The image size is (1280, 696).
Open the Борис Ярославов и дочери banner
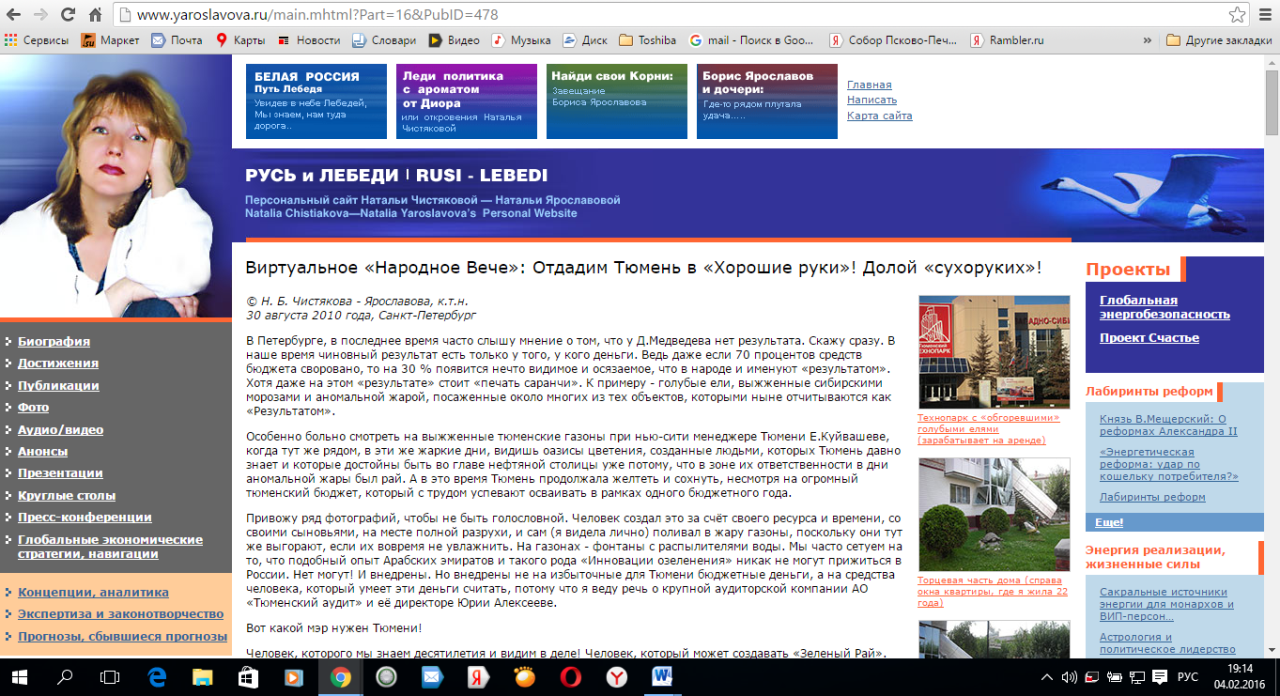pos(767,101)
